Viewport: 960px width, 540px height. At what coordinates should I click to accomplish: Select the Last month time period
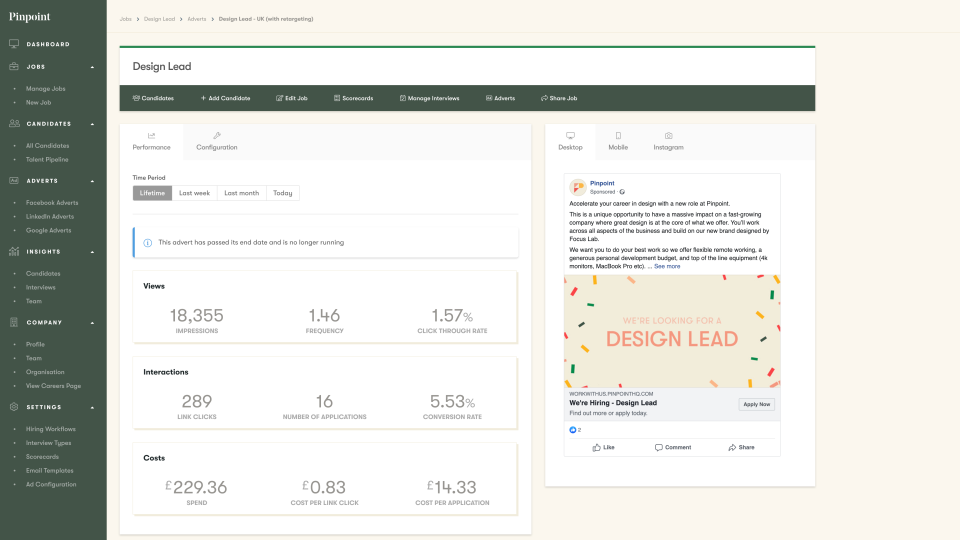tap(241, 193)
